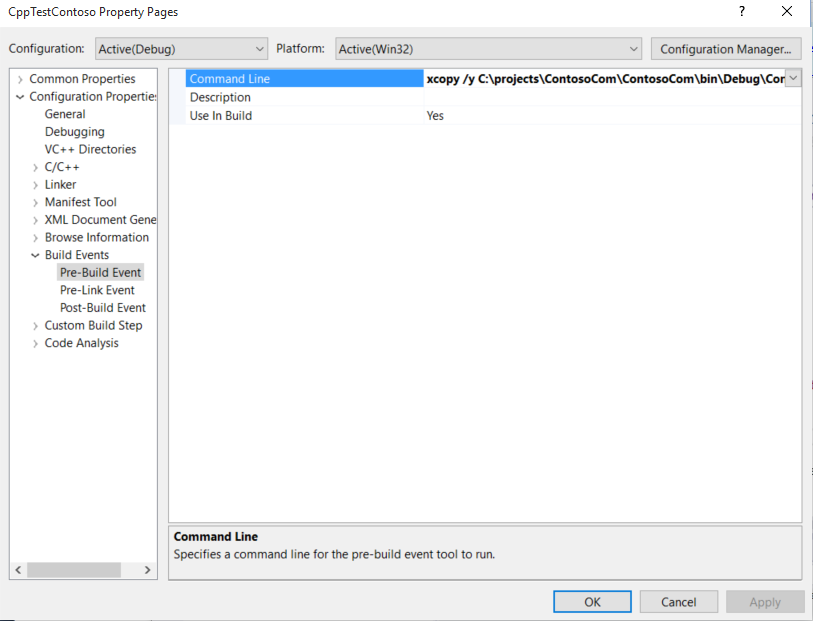Image resolution: width=813 pixels, height=621 pixels.
Task: Select the Post-Build Event item
Action: click(102, 308)
